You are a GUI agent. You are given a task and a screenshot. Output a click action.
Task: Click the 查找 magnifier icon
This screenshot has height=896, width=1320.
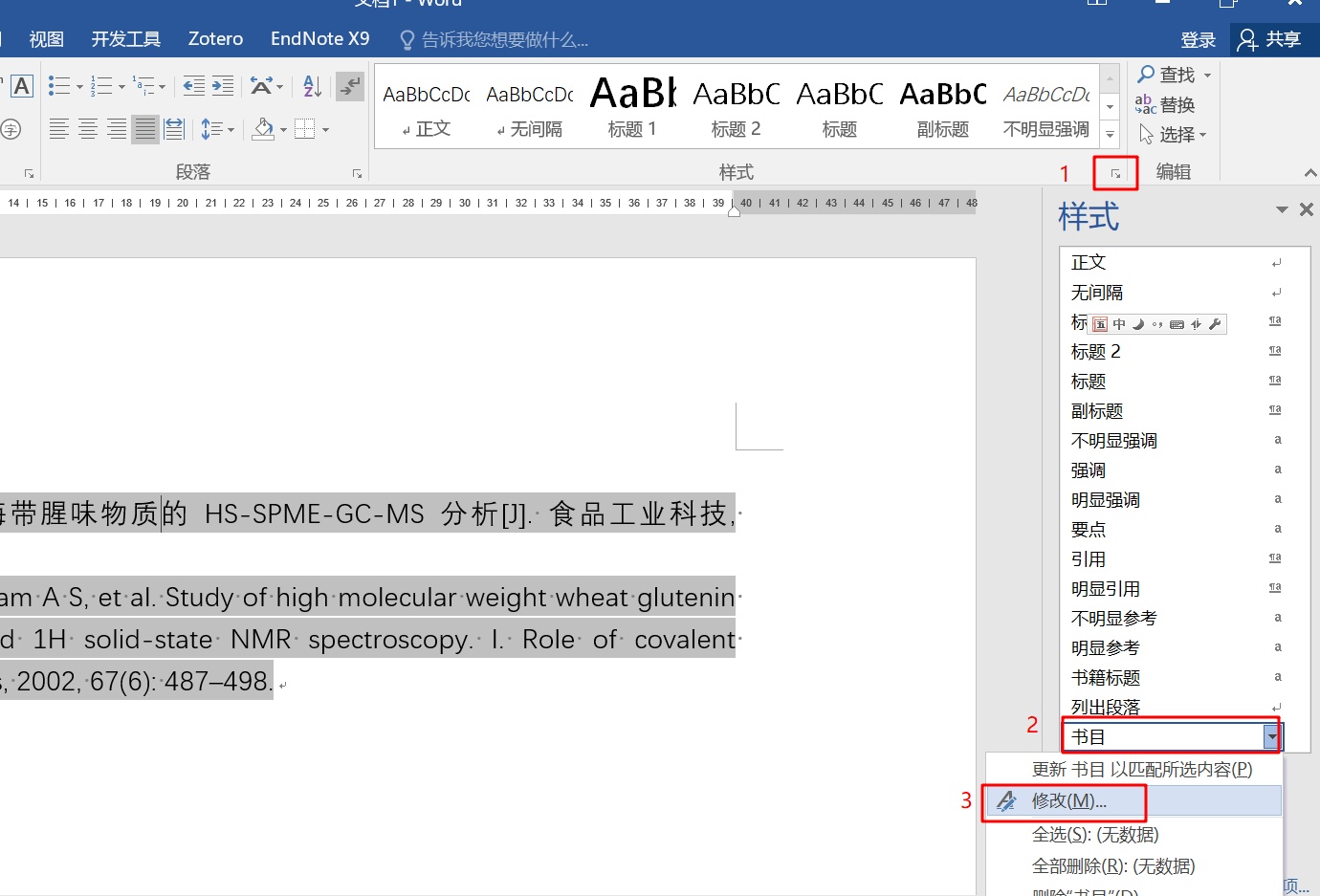coord(1146,74)
